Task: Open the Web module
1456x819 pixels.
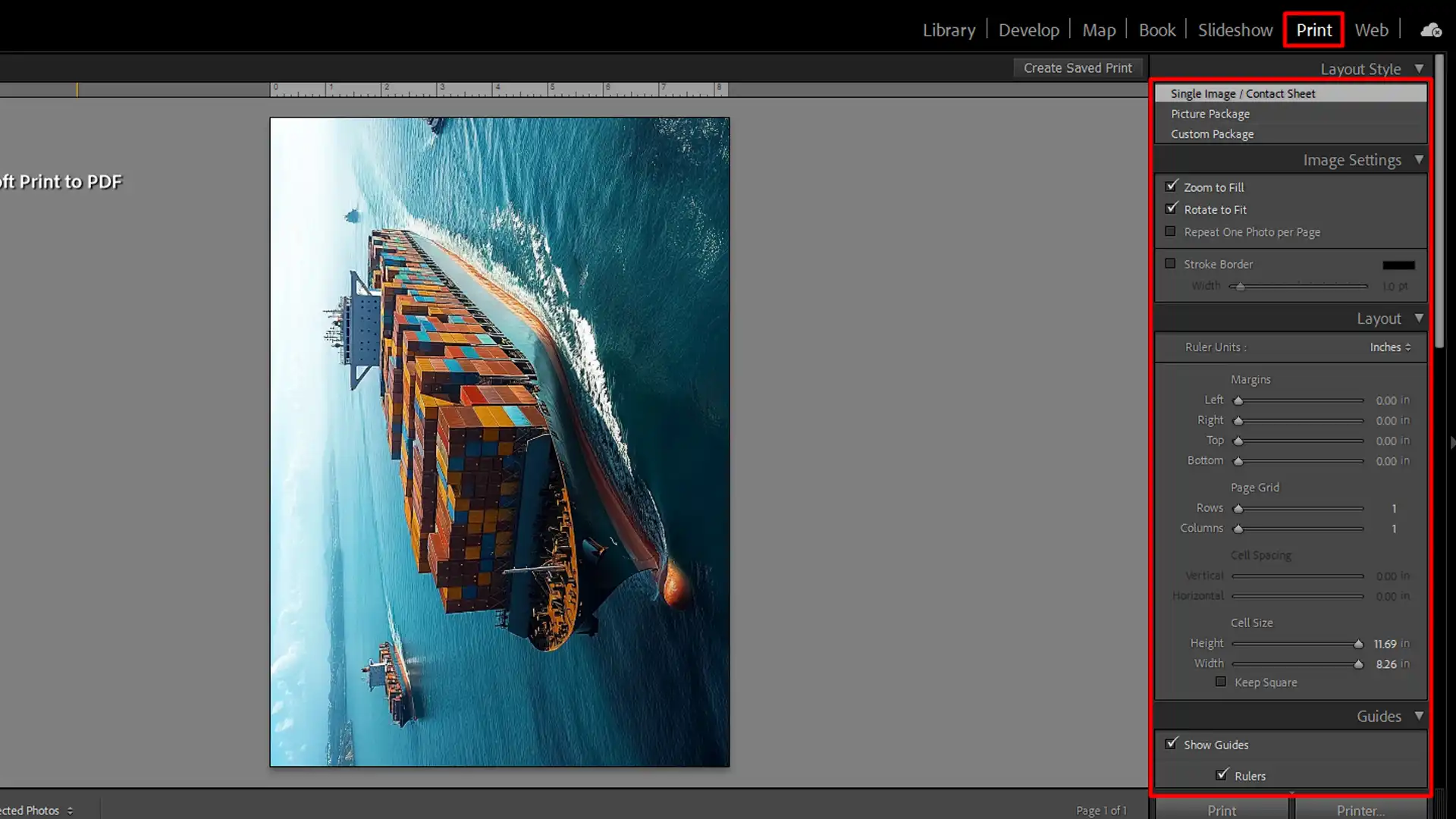Action: tap(1371, 30)
